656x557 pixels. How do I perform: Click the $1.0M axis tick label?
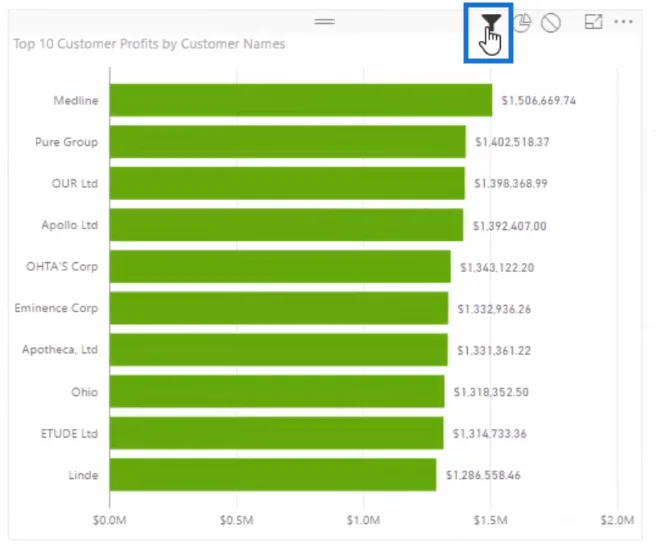[x=363, y=520]
